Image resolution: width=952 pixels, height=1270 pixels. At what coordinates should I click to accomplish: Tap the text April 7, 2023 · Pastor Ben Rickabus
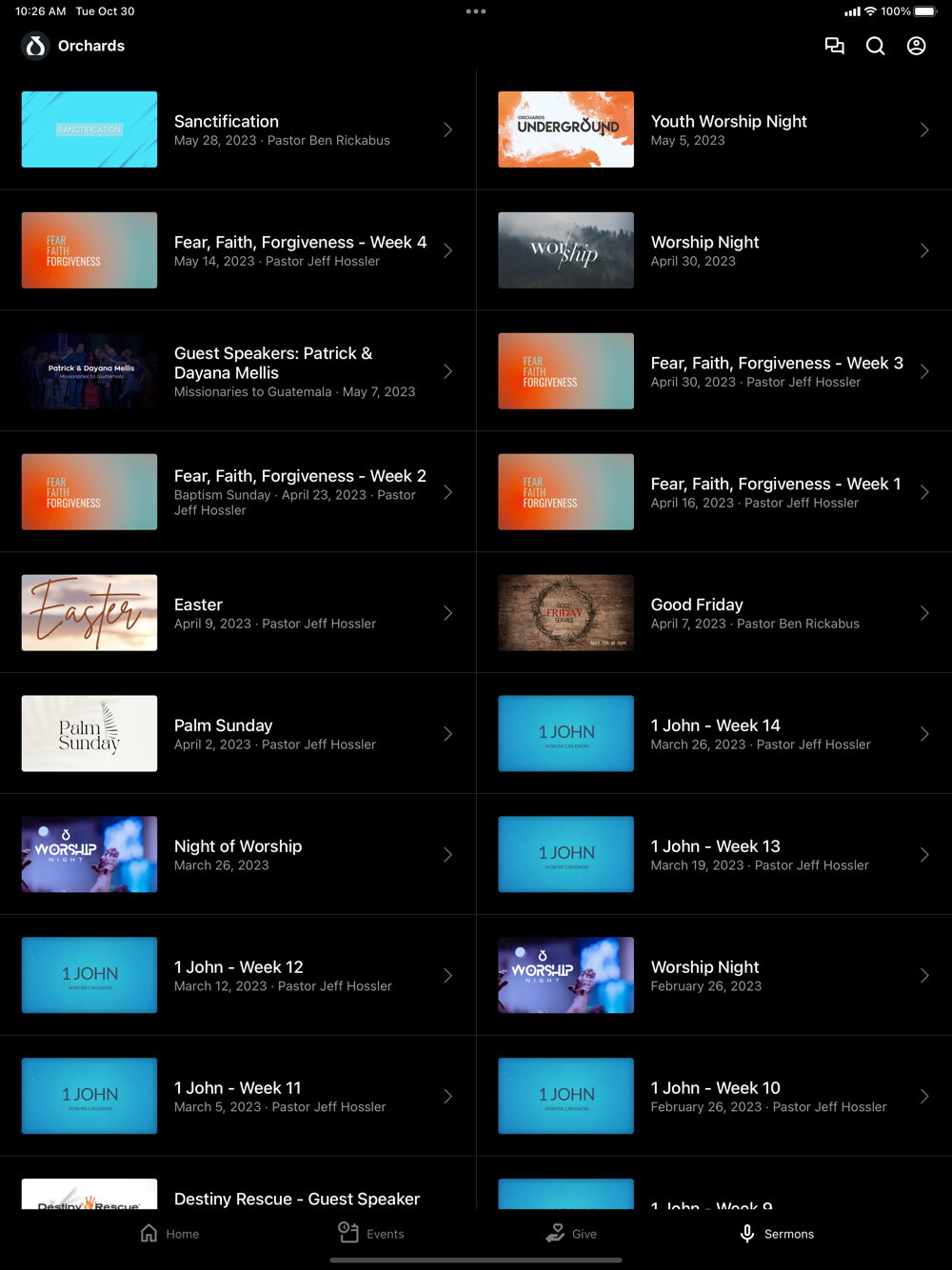755,625
